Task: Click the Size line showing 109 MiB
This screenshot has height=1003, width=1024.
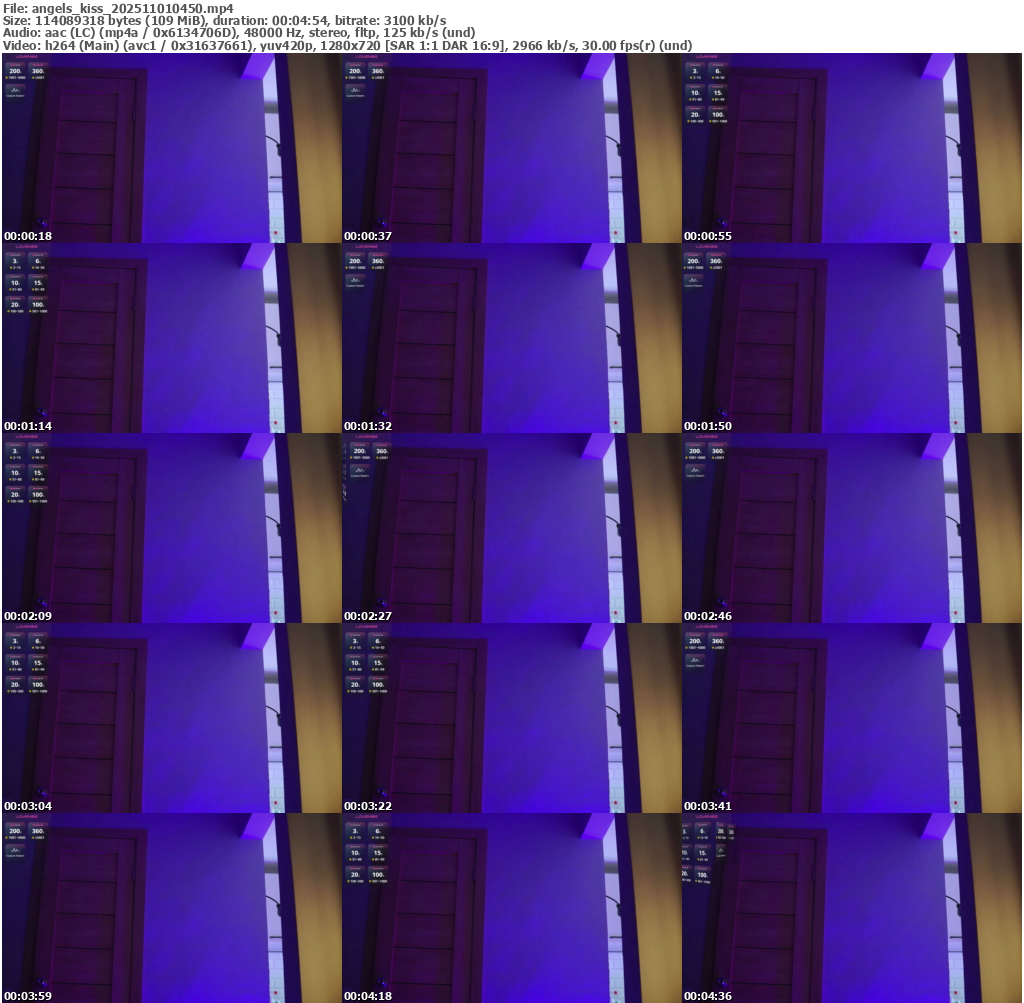Action: pyautogui.click(x=225, y=21)
